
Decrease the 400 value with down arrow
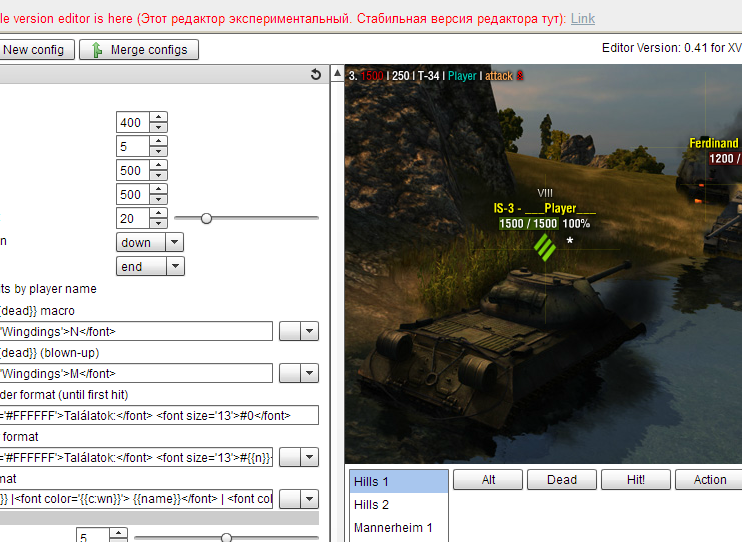pos(159,127)
